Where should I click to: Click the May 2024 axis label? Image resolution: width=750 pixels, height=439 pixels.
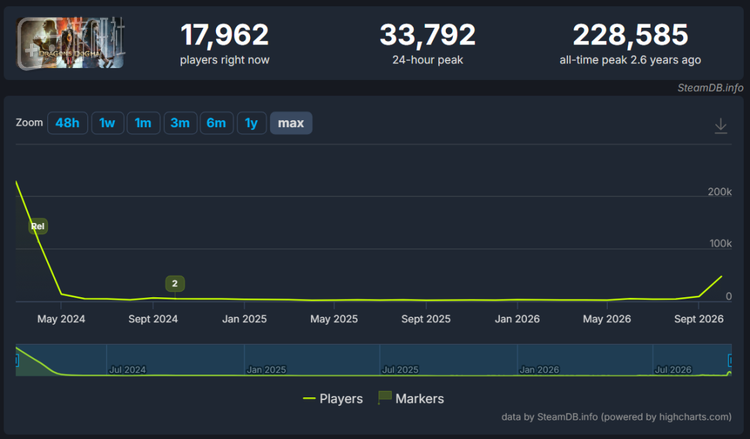tap(61, 319)
